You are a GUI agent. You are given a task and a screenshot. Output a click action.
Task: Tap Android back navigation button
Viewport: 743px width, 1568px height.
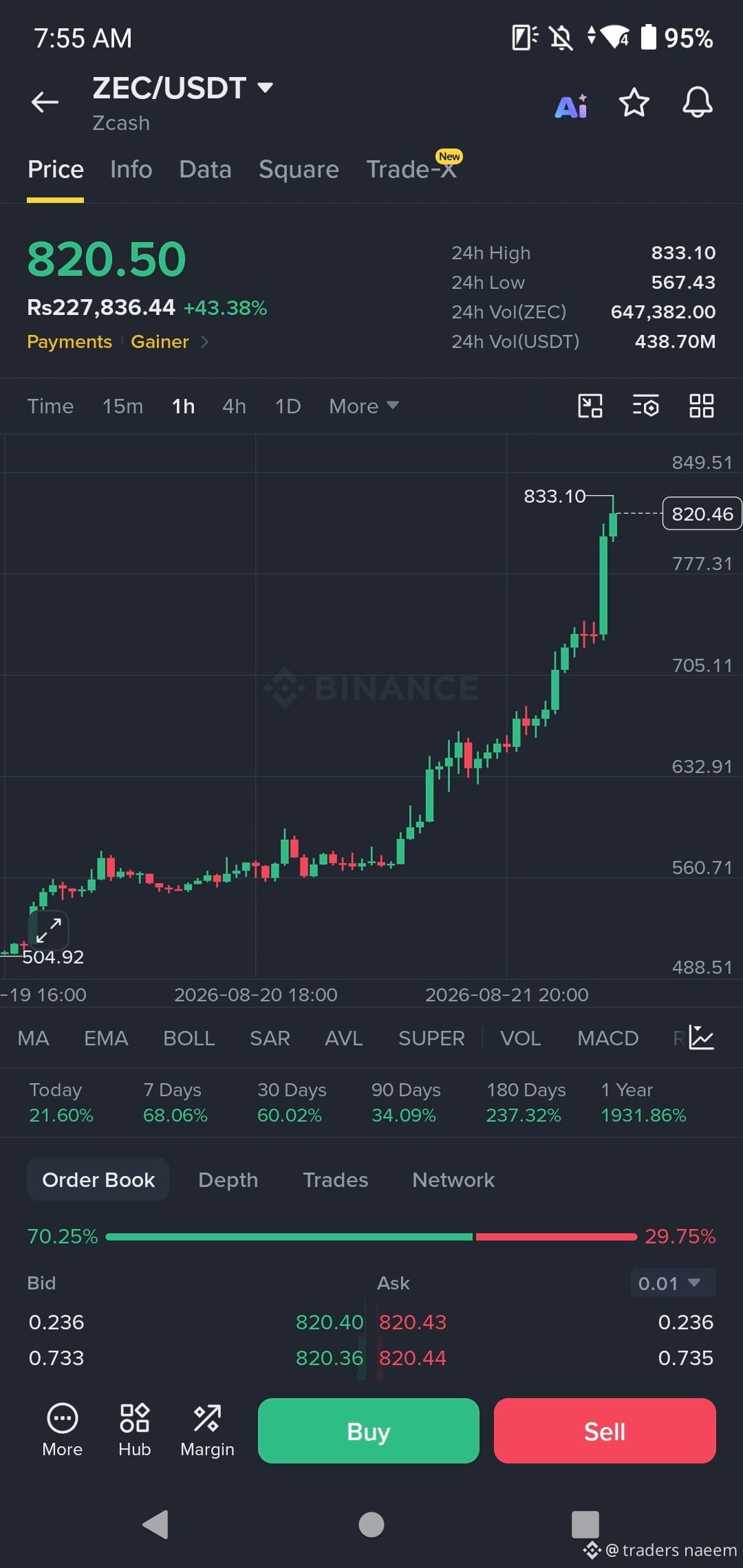point(155,1525)
